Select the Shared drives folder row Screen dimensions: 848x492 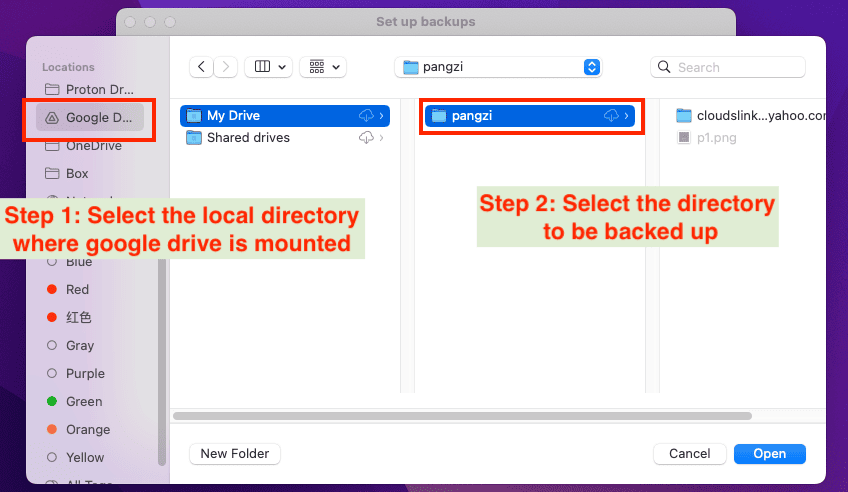tap(285, 138)
